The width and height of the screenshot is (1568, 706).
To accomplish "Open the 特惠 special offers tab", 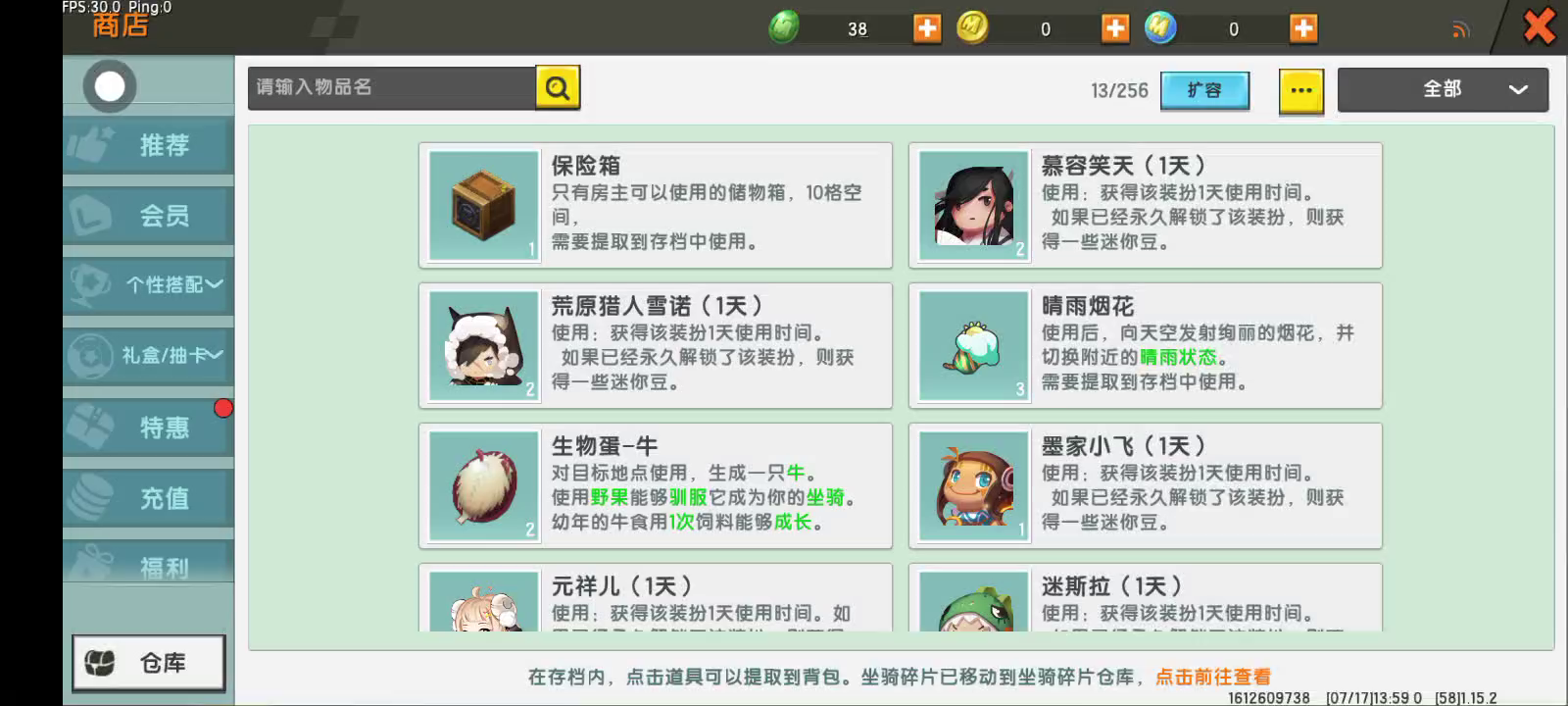I will (149, 428).
